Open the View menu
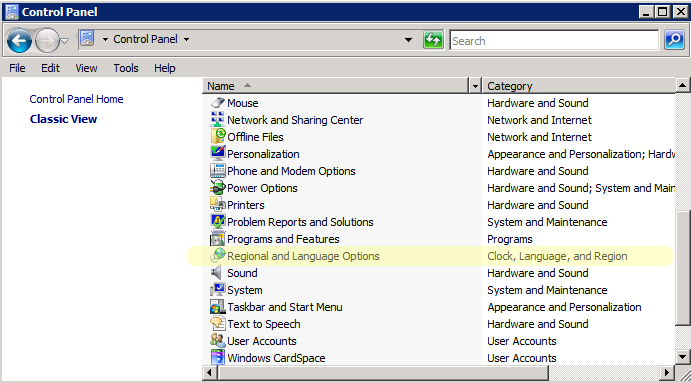Image resolution: width=692 pixels, height=383 pixels. (x=86, y=68)
